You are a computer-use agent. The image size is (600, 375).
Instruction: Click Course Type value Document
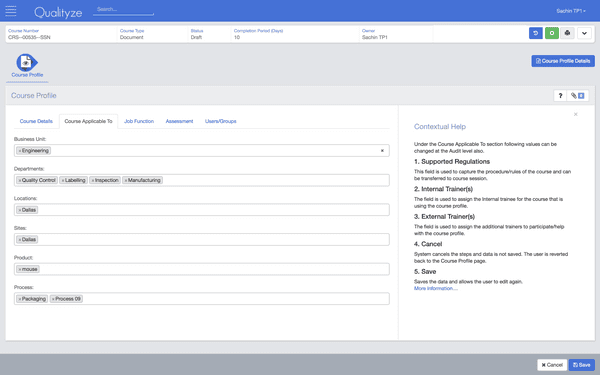[132, 38]
